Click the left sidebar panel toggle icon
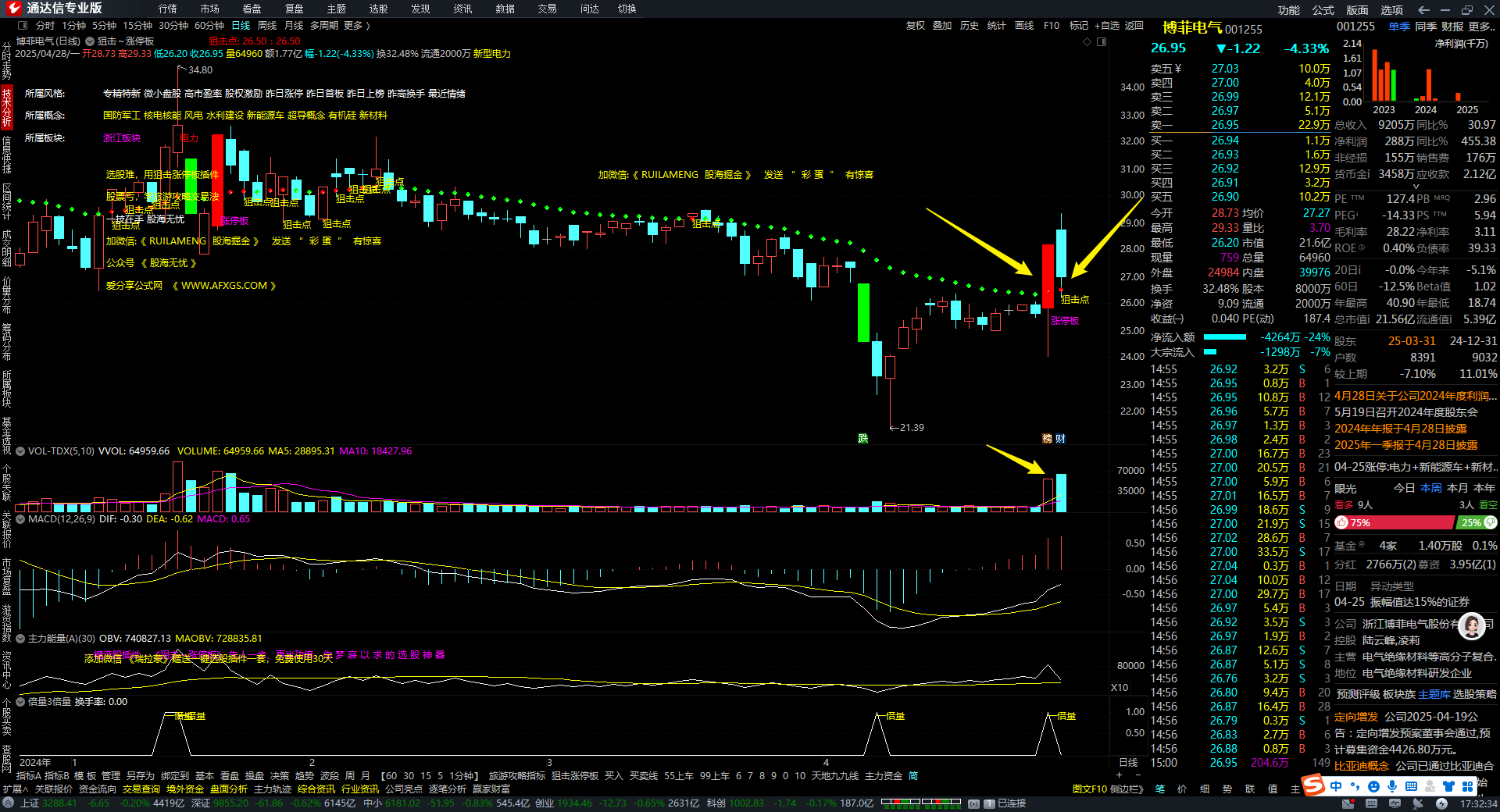 pos(23,27)
